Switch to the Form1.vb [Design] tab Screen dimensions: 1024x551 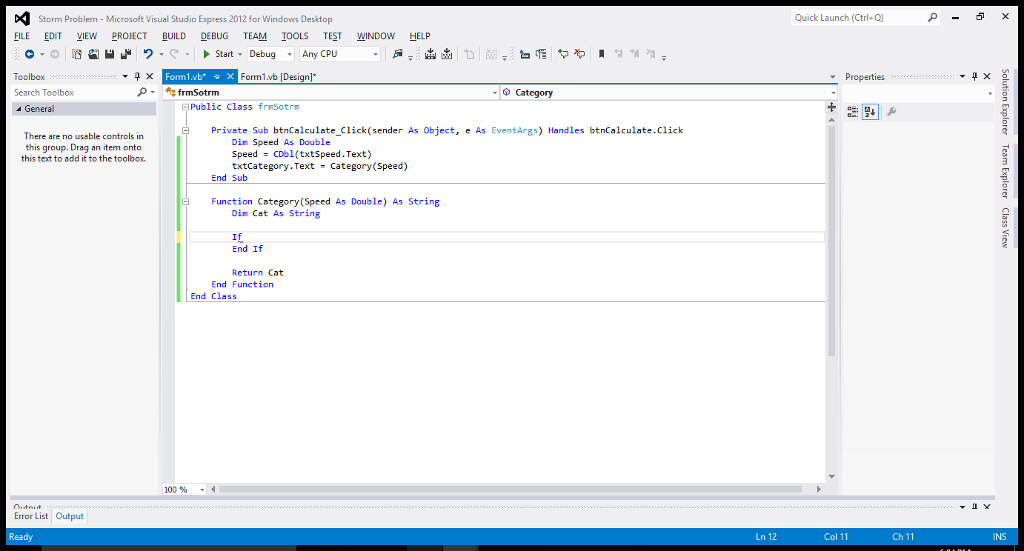278,77
